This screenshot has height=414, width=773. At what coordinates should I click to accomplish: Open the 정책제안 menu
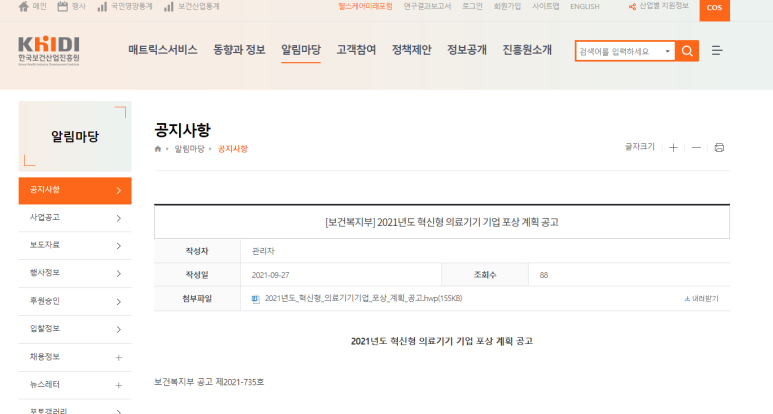pyautogui.click(x=411, y=50)
